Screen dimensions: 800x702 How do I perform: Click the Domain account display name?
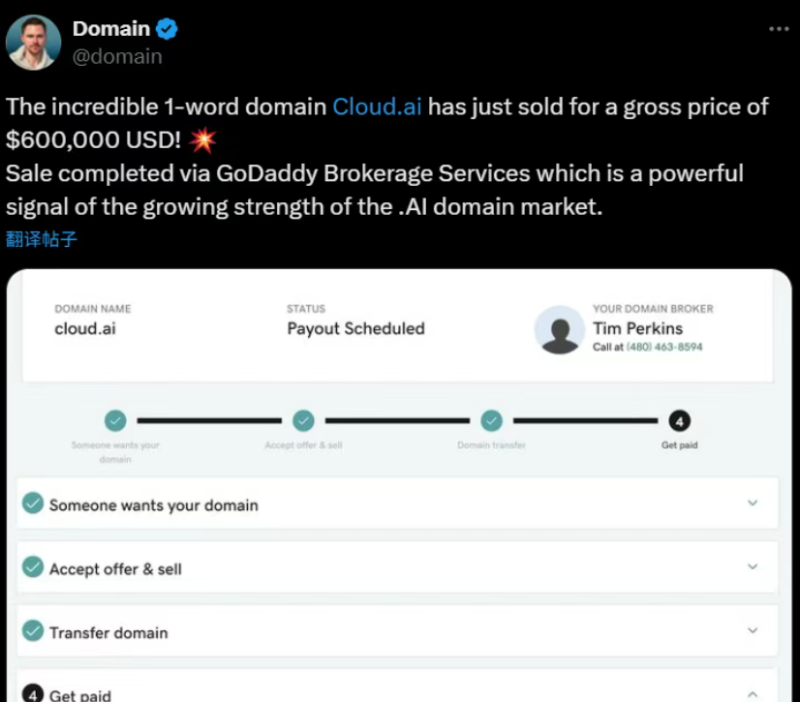pyautogui.click(x=111, y=29)
